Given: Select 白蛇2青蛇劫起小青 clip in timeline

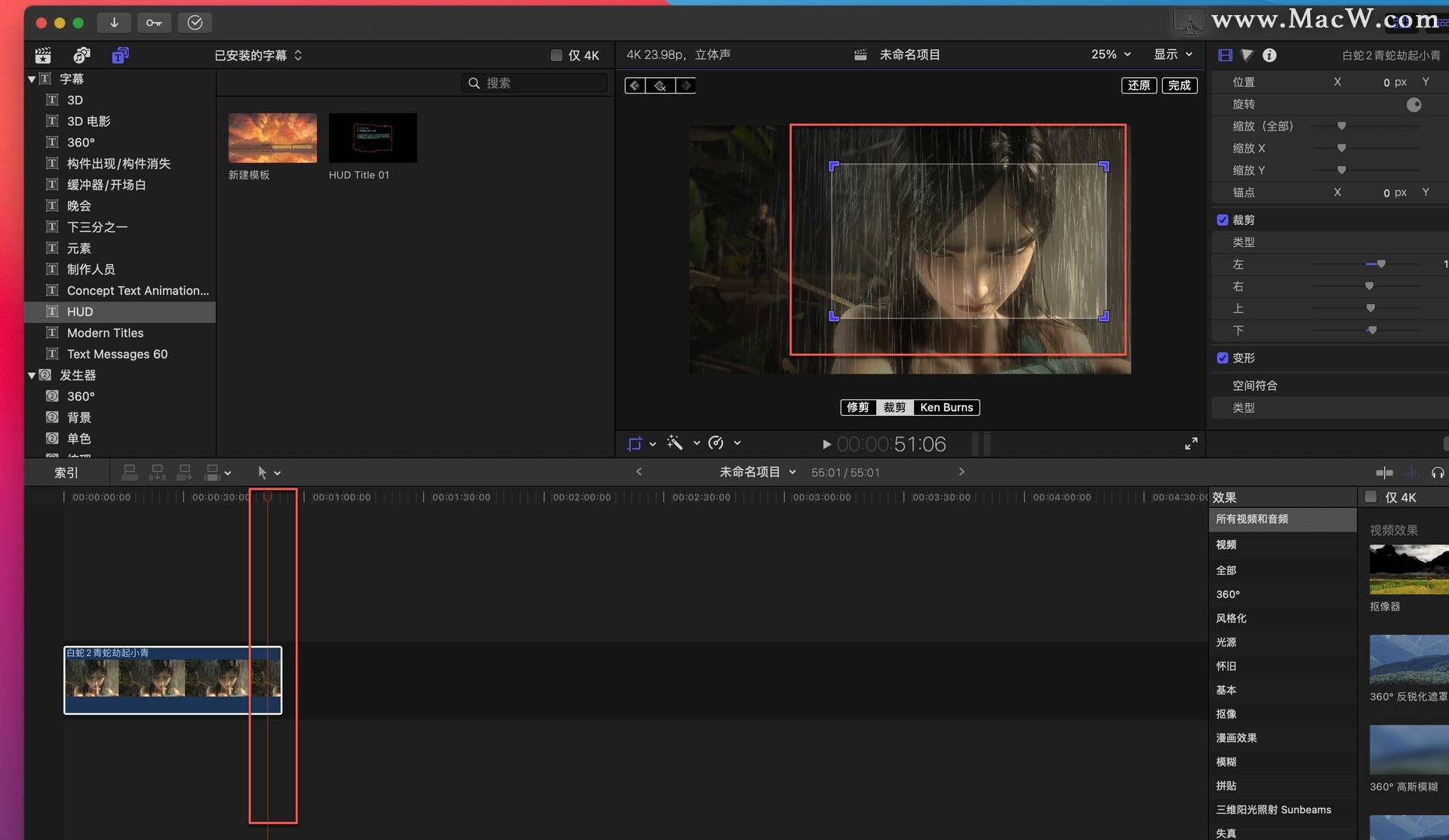Looking at the screenshot, I should click(x=173, y=680).
